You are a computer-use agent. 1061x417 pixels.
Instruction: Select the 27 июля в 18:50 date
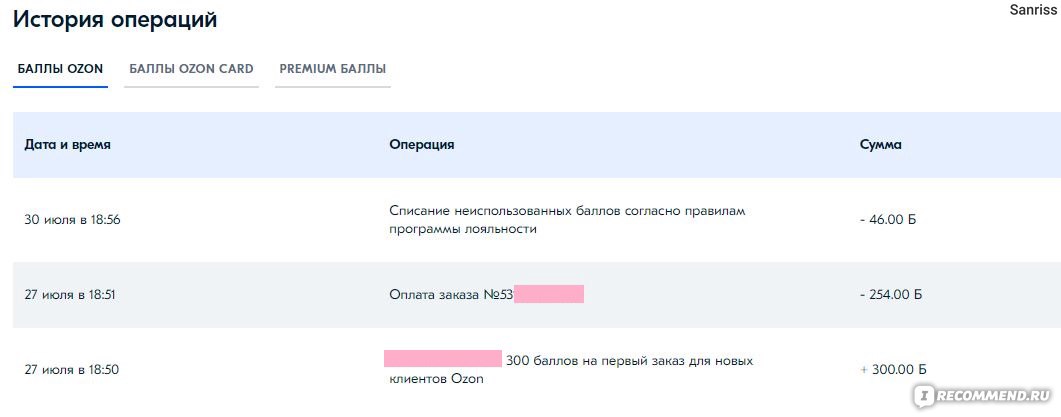[72, 370]
